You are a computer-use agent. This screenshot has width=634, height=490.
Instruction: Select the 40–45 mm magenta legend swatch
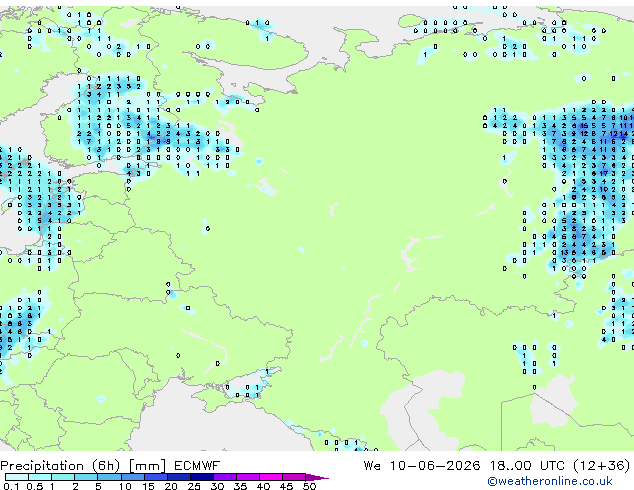coord(270,477)
